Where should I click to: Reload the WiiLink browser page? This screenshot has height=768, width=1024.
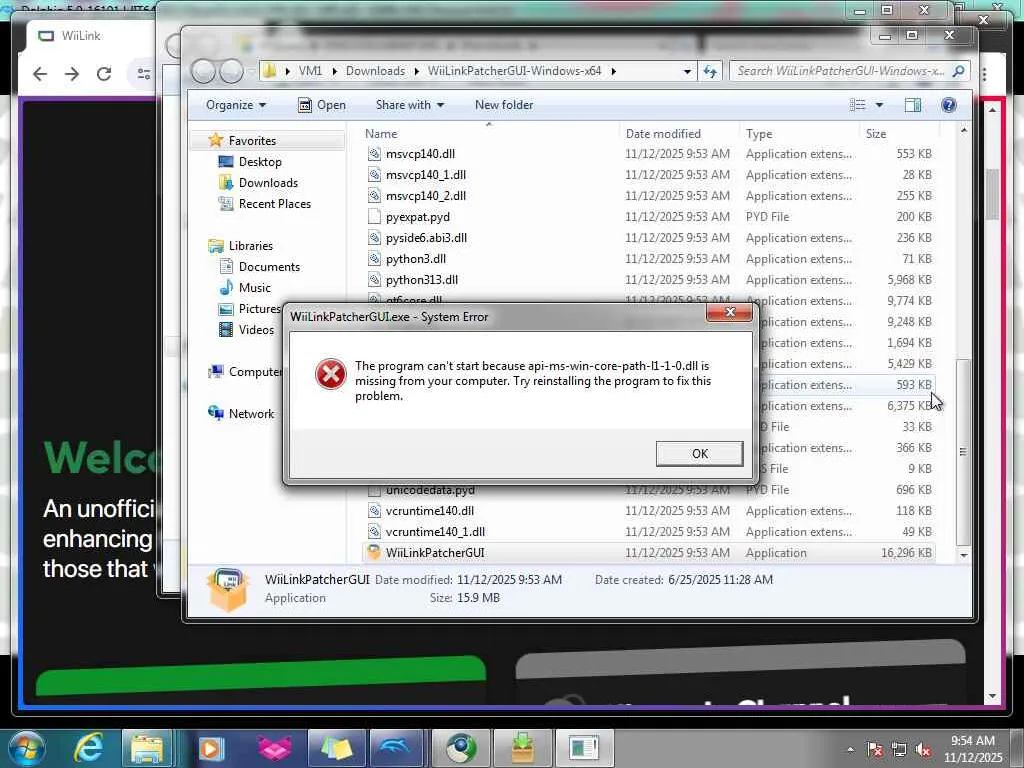pyautogui.click(x=104, y=74)
